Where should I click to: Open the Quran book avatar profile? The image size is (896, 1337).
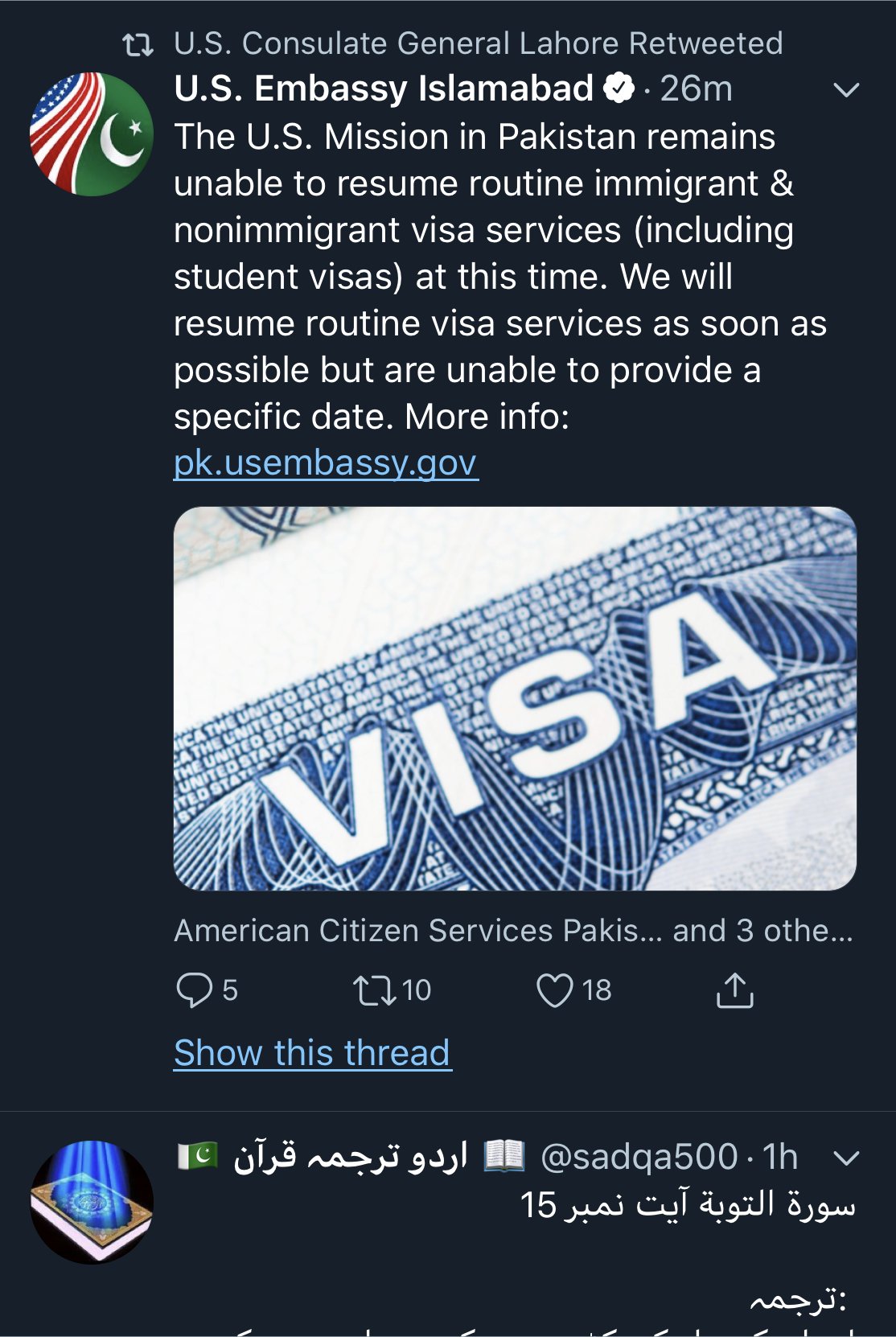[x=91, y=1202]
